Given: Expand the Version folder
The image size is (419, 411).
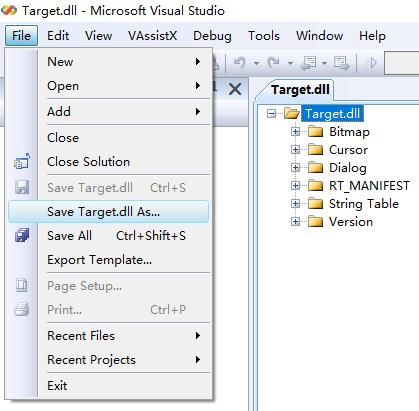Looking at the screenshot, I should click(295, 221).
